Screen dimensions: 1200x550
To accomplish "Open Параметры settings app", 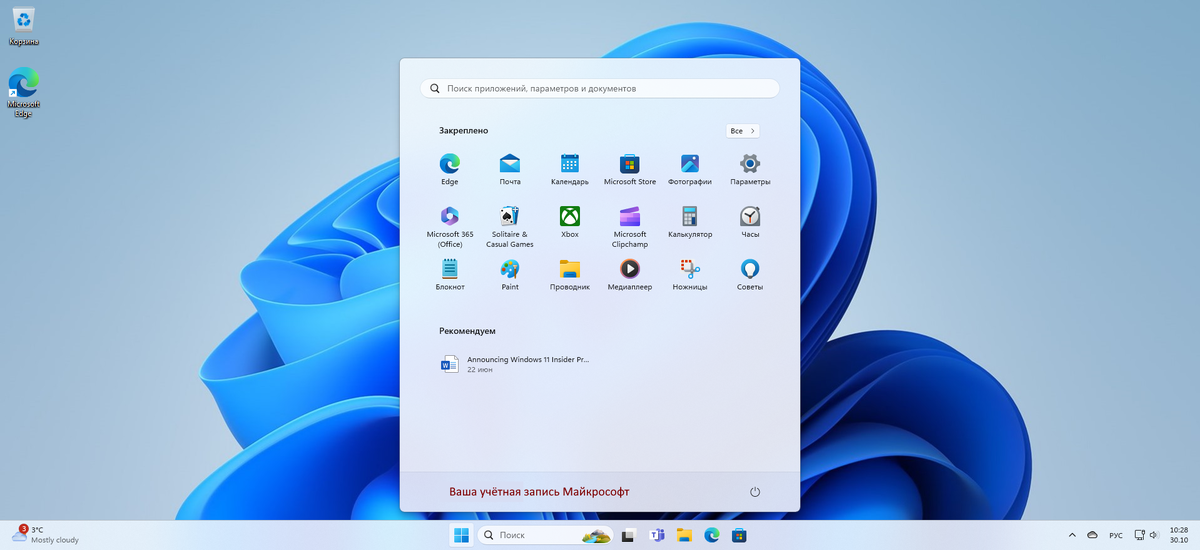I will 750,169.
